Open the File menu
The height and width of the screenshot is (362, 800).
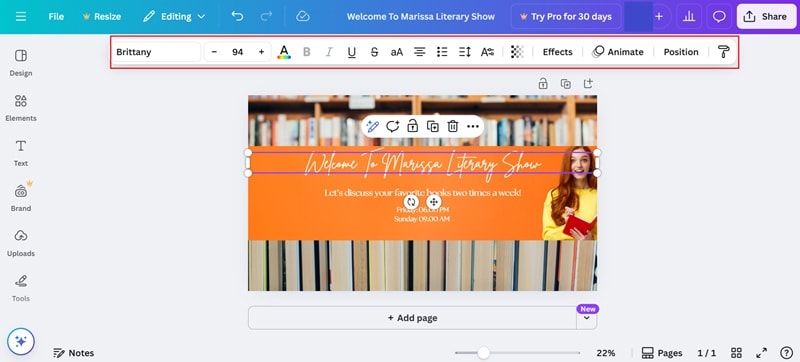point(56,16)
